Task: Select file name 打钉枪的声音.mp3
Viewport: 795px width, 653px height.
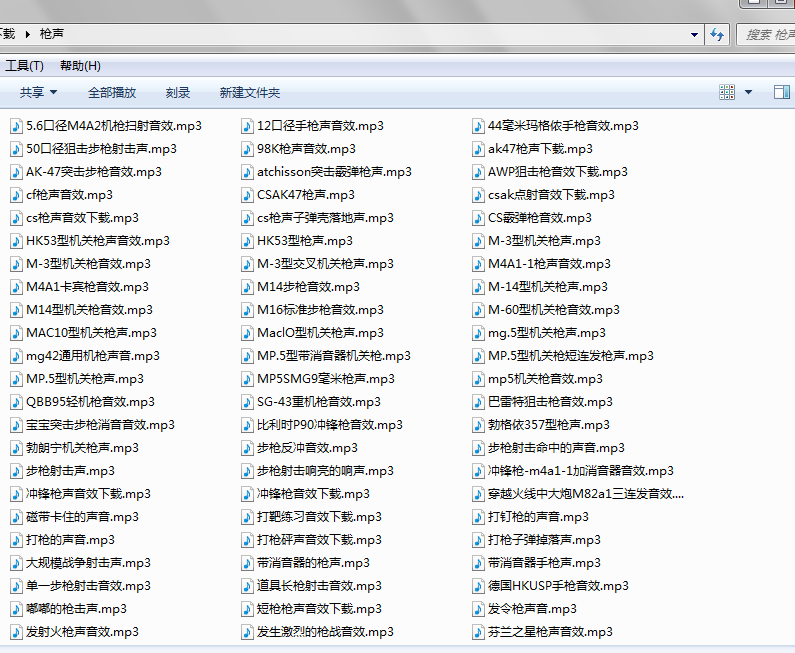Action: coord(538,517)
